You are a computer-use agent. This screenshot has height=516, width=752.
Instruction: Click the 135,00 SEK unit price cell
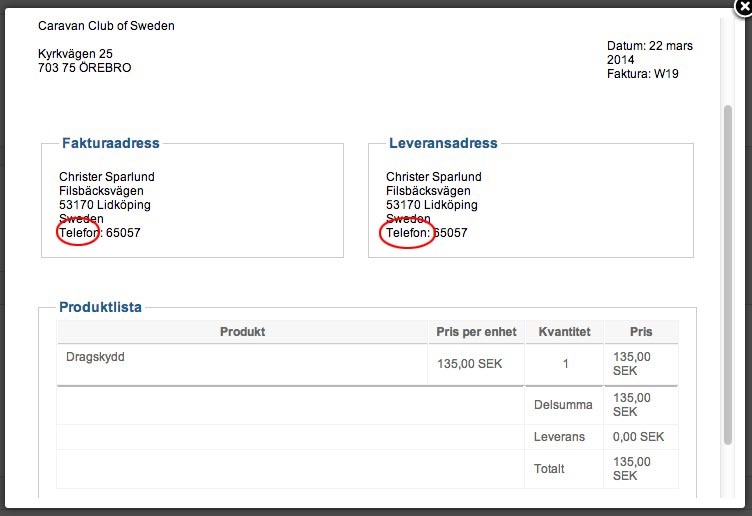pos(470,364)
